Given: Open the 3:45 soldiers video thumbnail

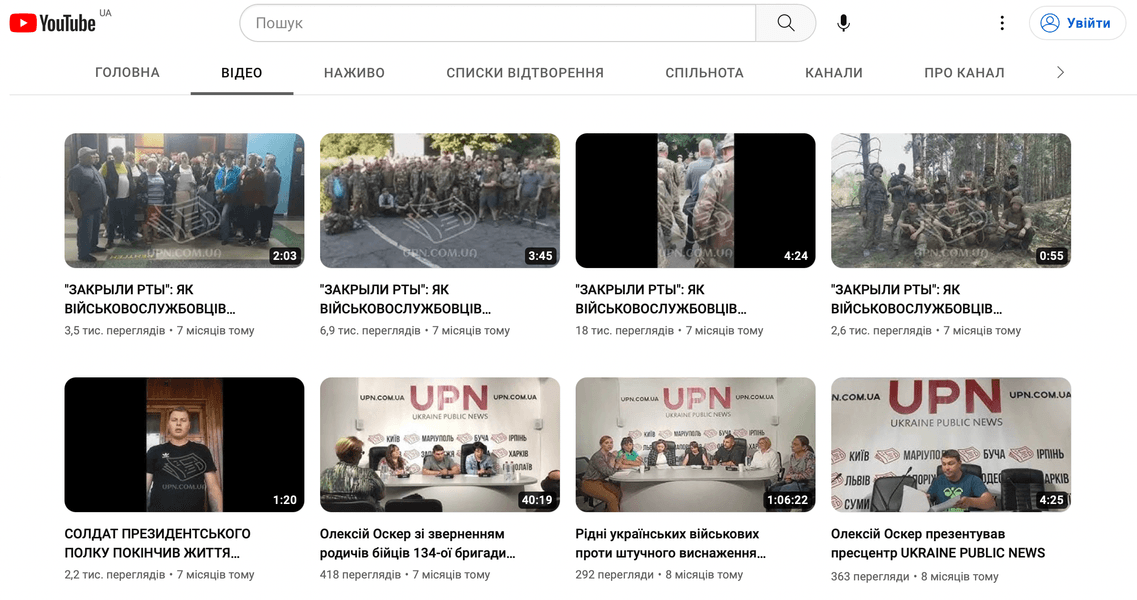Looking at the screenshot, I should 439,200.
